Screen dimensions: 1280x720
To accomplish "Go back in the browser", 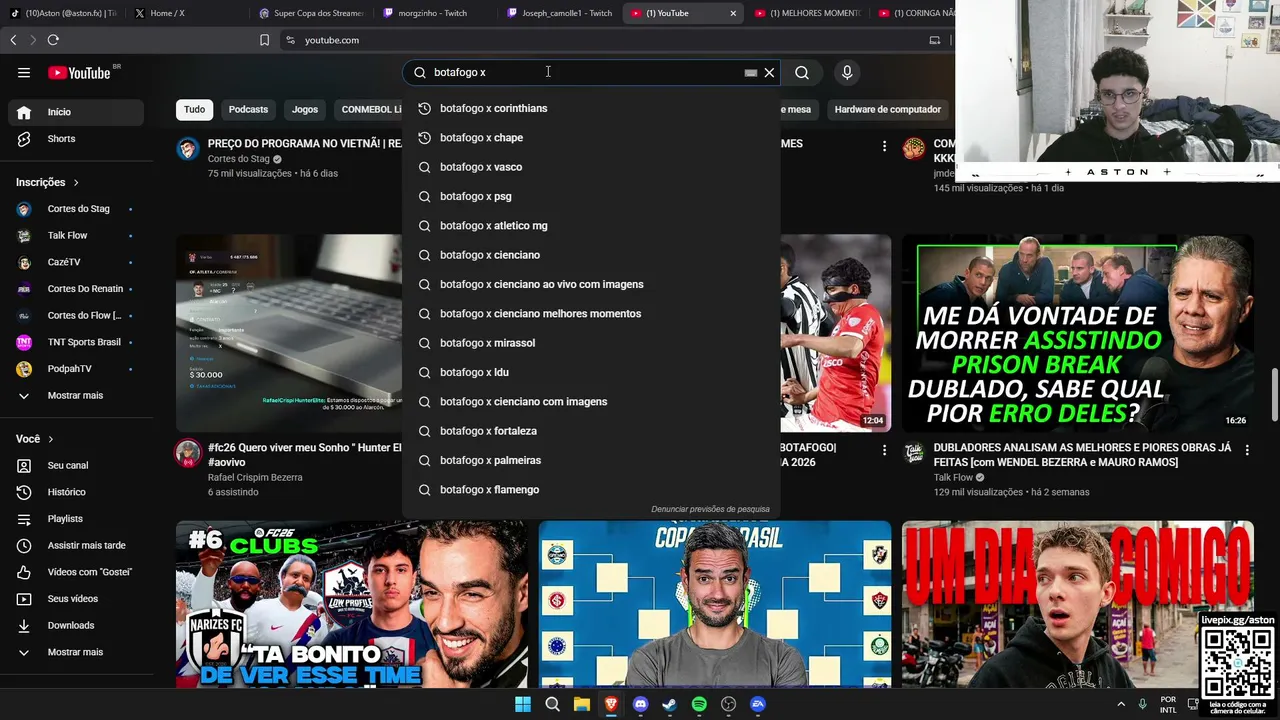I will pos(13,40).
